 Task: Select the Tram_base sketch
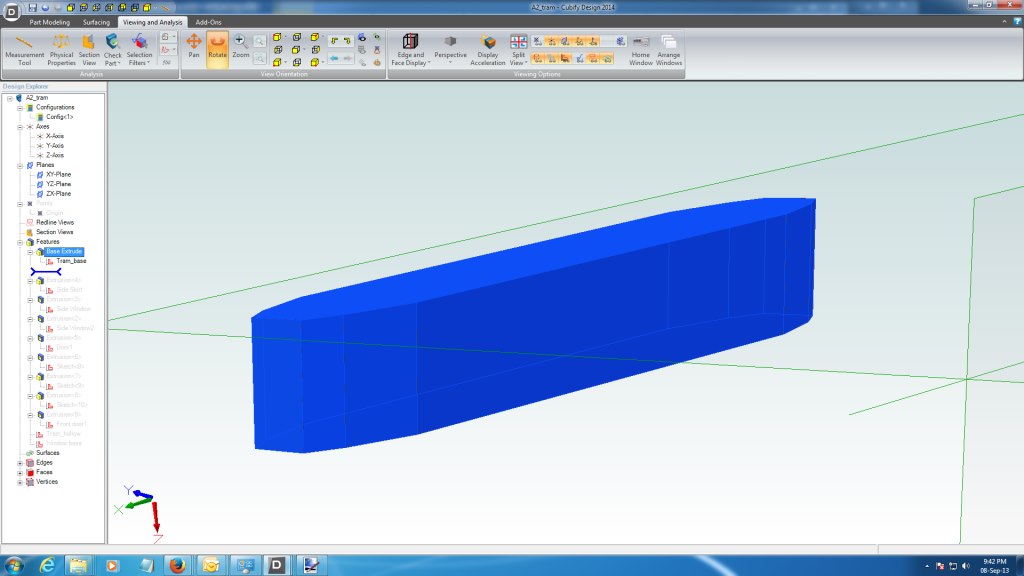[70, 260]
